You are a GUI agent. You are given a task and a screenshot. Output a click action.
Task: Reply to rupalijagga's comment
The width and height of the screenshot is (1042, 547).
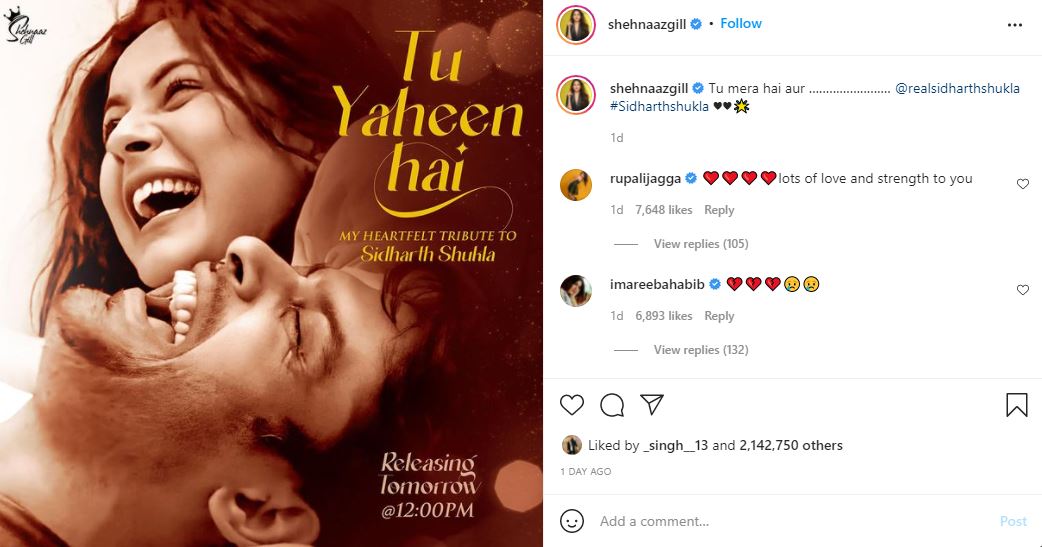click(719, 210)
